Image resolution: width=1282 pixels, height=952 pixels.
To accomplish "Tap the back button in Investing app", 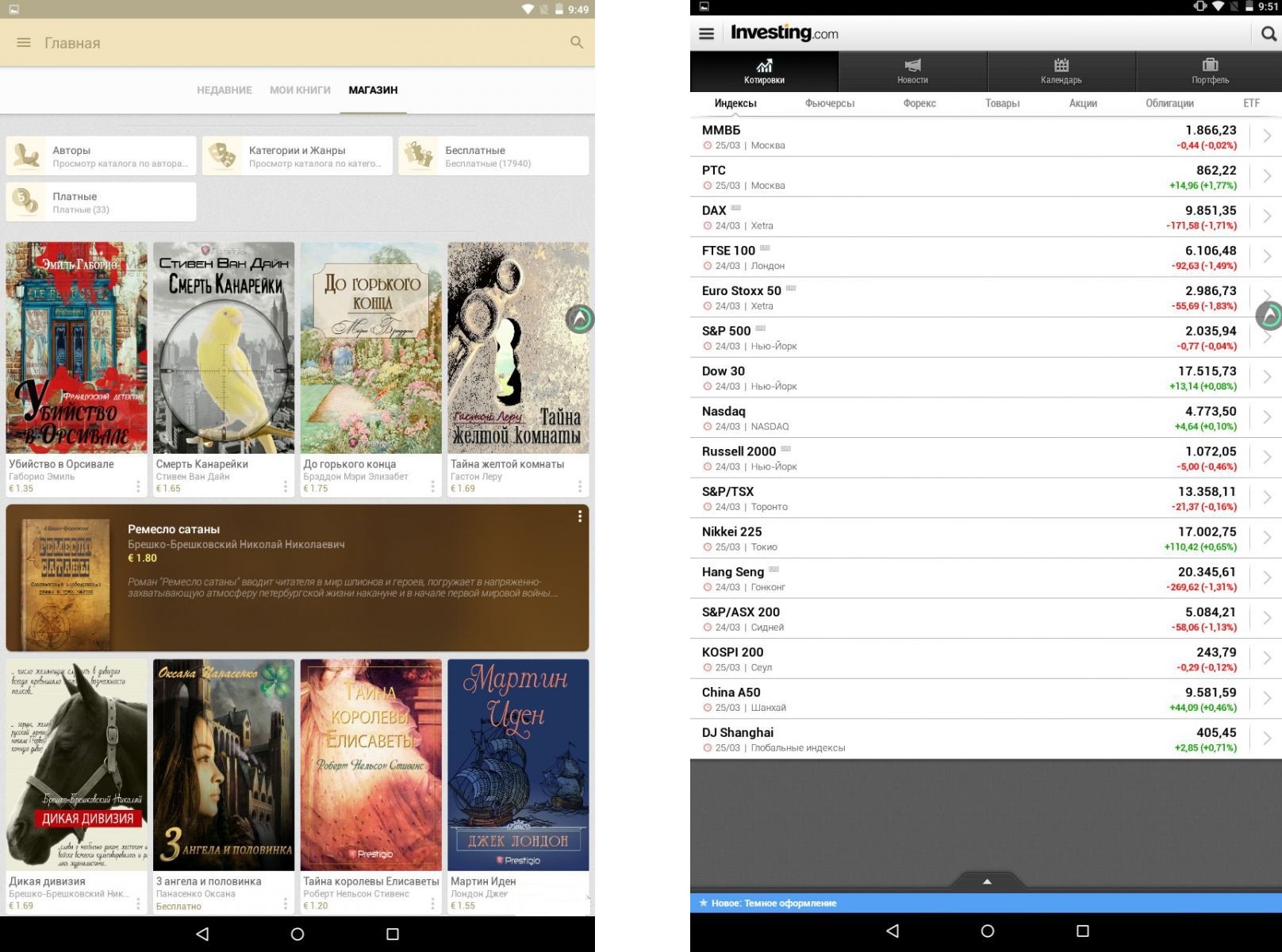I will [x=892, y=931].
